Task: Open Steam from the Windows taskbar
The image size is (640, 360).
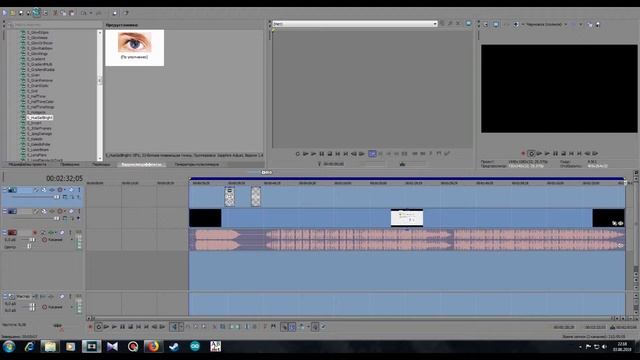Action: pyautogui.click(x=174, y=347)
